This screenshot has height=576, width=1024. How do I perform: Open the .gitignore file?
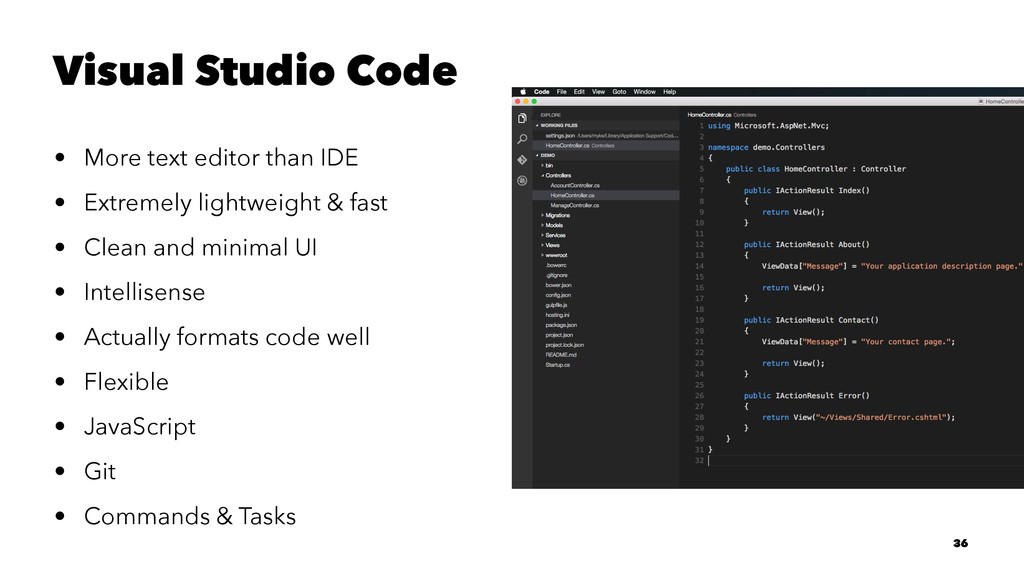[x=556, y=276]
